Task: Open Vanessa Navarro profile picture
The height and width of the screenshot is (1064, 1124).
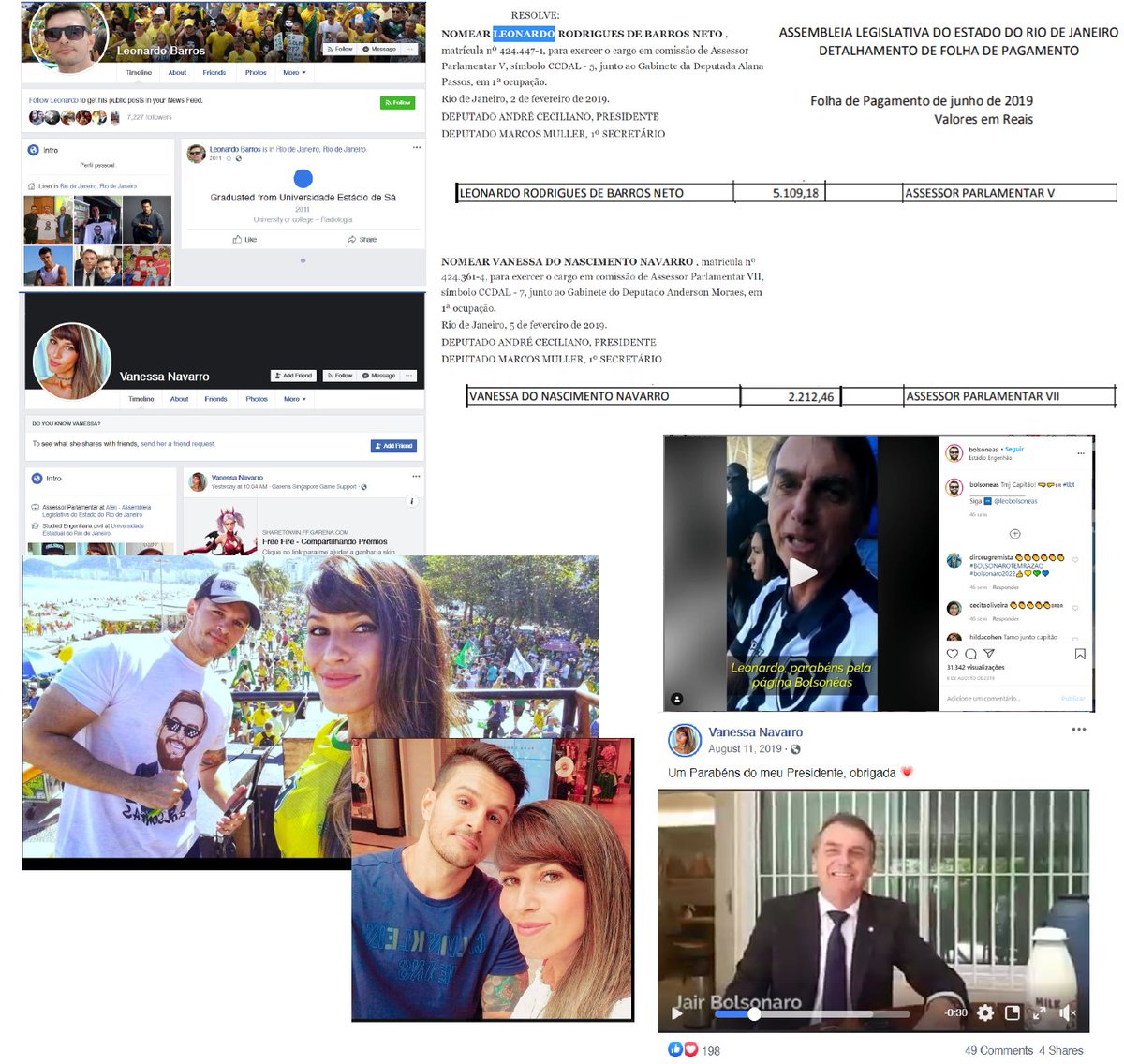Action: 72,362
